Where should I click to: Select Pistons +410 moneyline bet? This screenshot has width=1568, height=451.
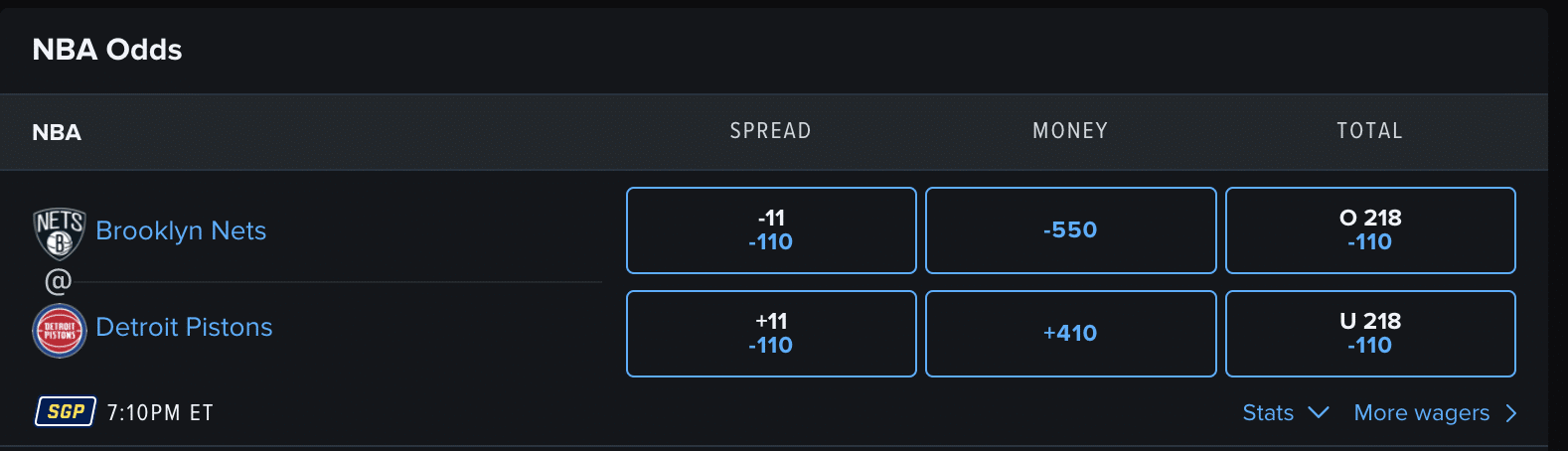click(1071, 334)
